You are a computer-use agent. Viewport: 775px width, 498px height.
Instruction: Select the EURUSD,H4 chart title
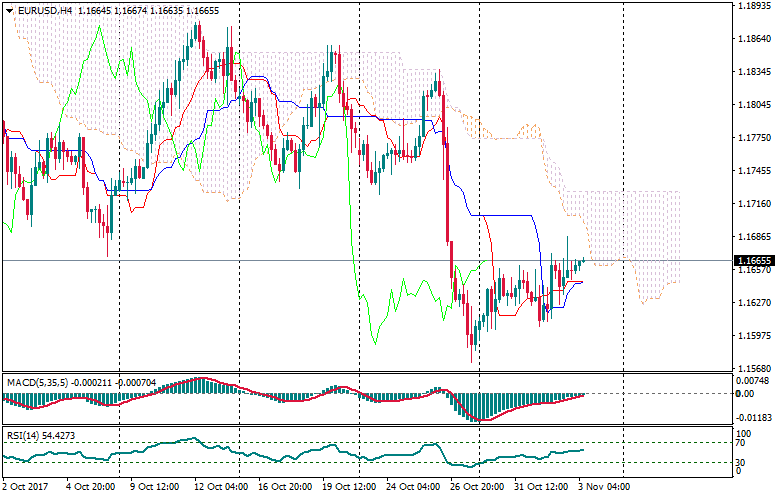[43, 10]
